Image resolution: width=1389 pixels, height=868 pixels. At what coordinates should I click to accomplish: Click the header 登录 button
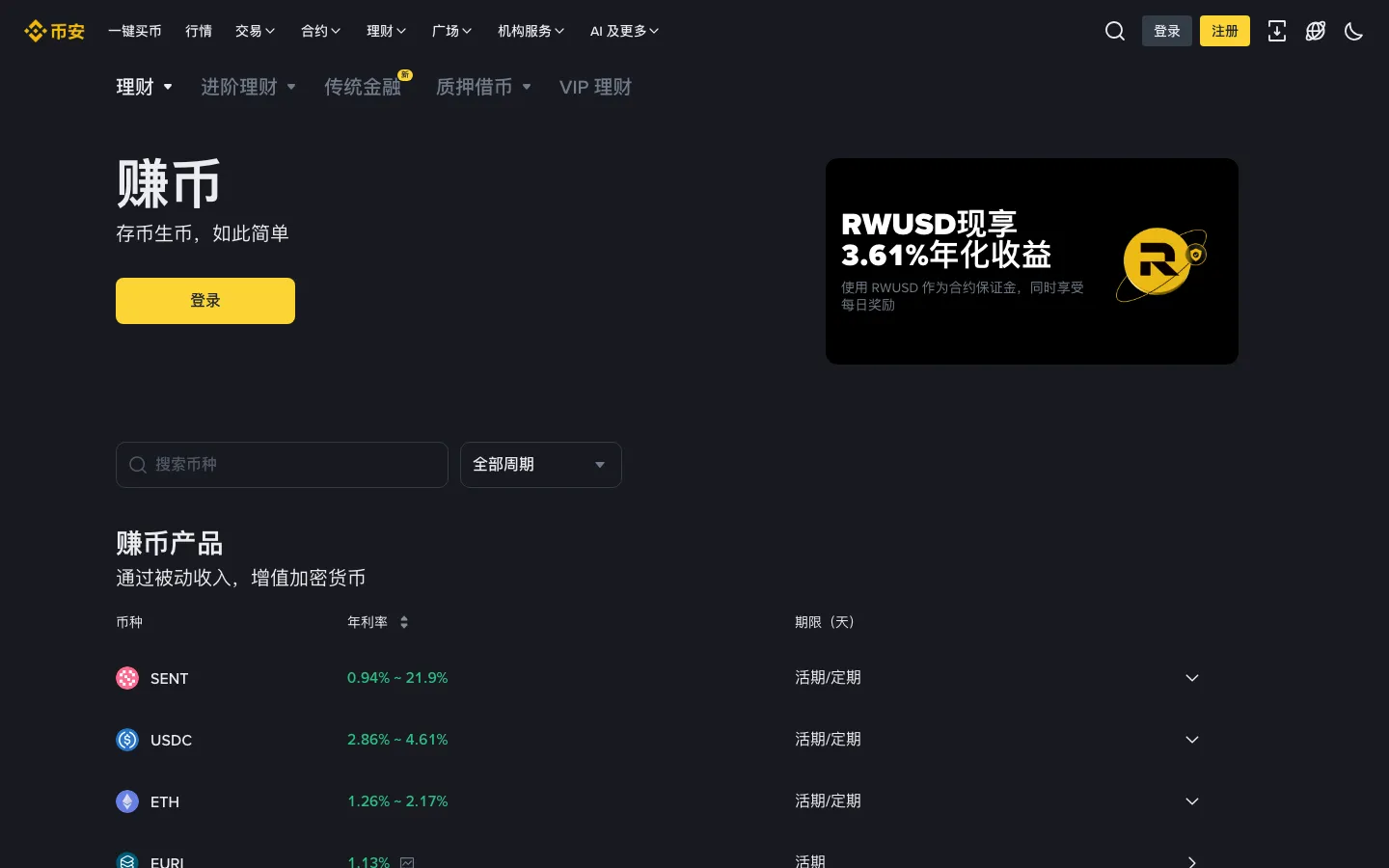(1167, 31)
